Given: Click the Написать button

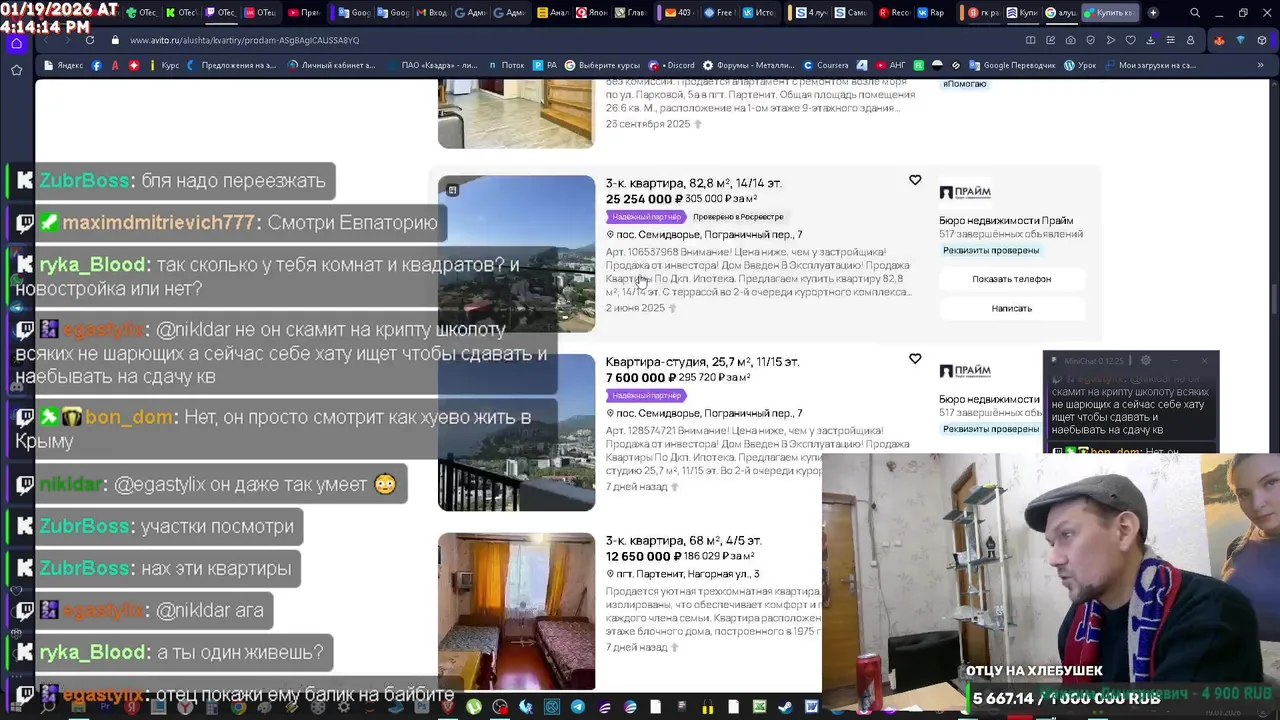Looking at the screenshot, I should 1011,308.
